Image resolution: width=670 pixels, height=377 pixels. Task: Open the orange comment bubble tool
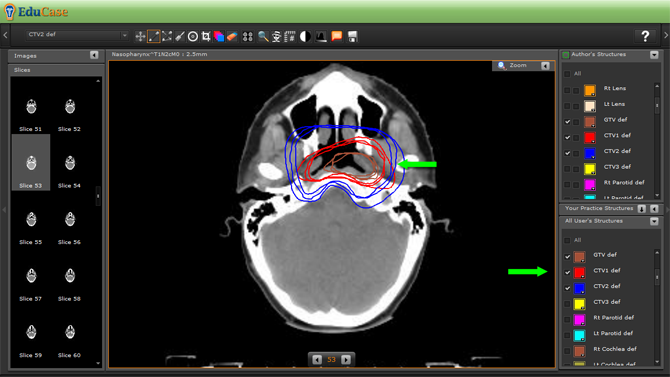(x=337, y=36)
